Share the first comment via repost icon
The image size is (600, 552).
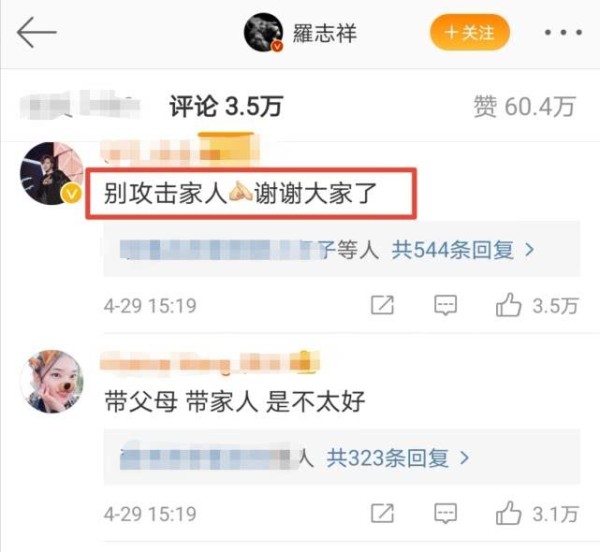coord(382,305)
